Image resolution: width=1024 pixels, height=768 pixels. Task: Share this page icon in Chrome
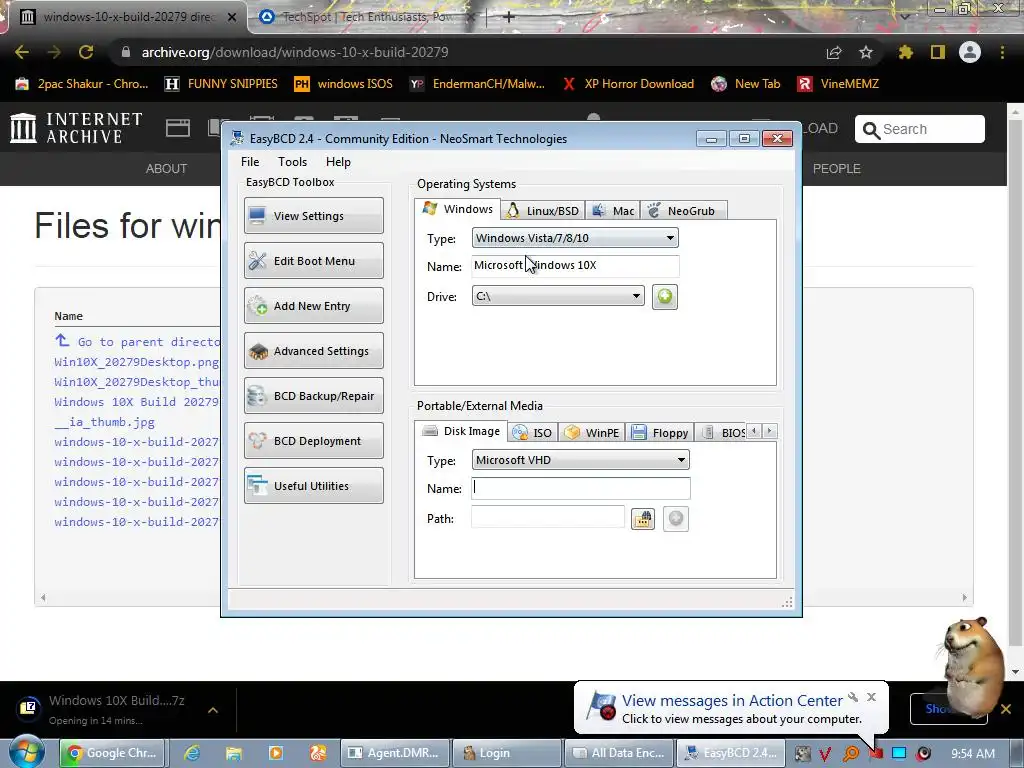[834, 52]
